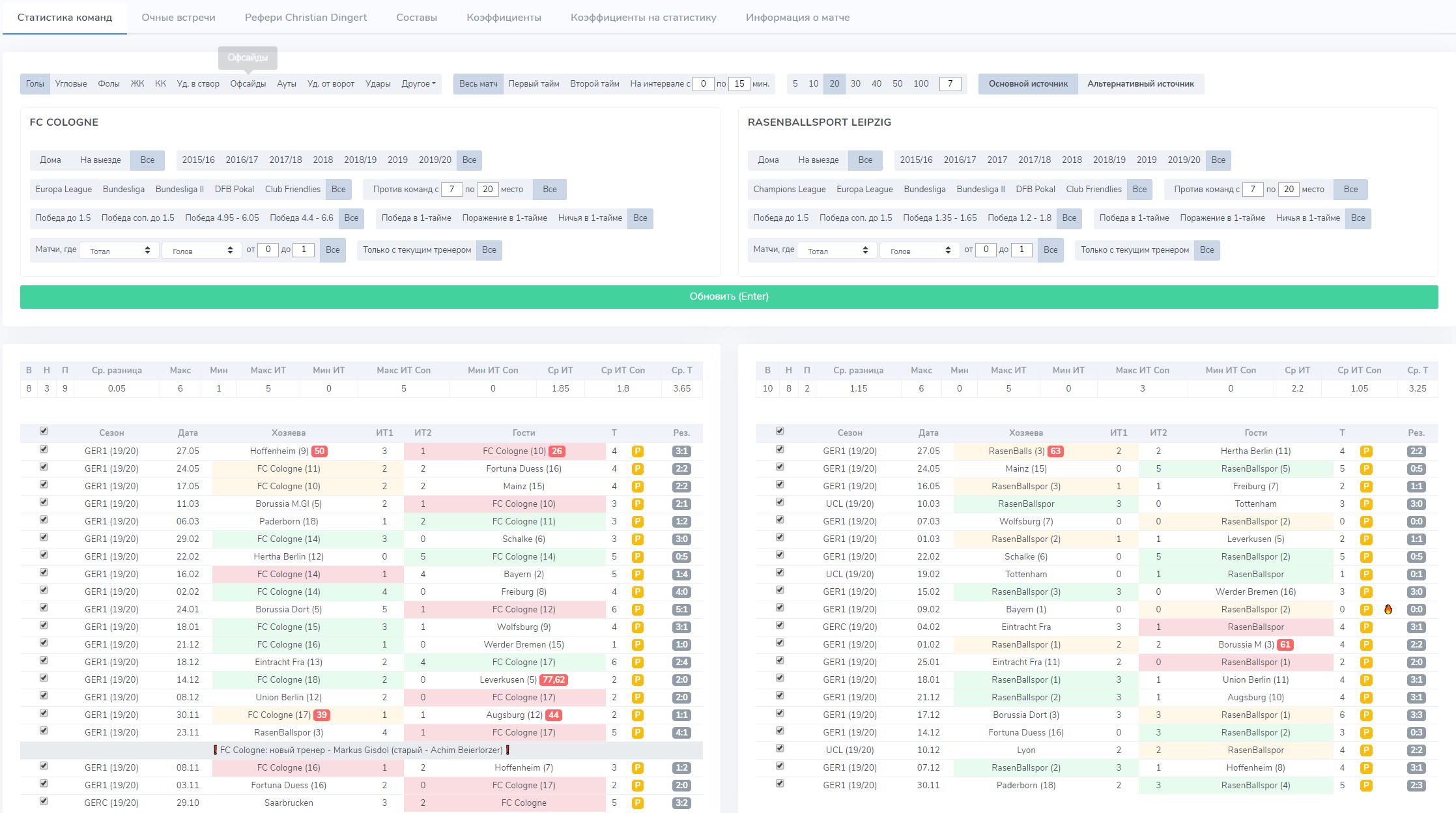Click red badge 39 next to FC Cologne (17)
This screenshot has width=1456, height=813.
(x=321, y=715)
